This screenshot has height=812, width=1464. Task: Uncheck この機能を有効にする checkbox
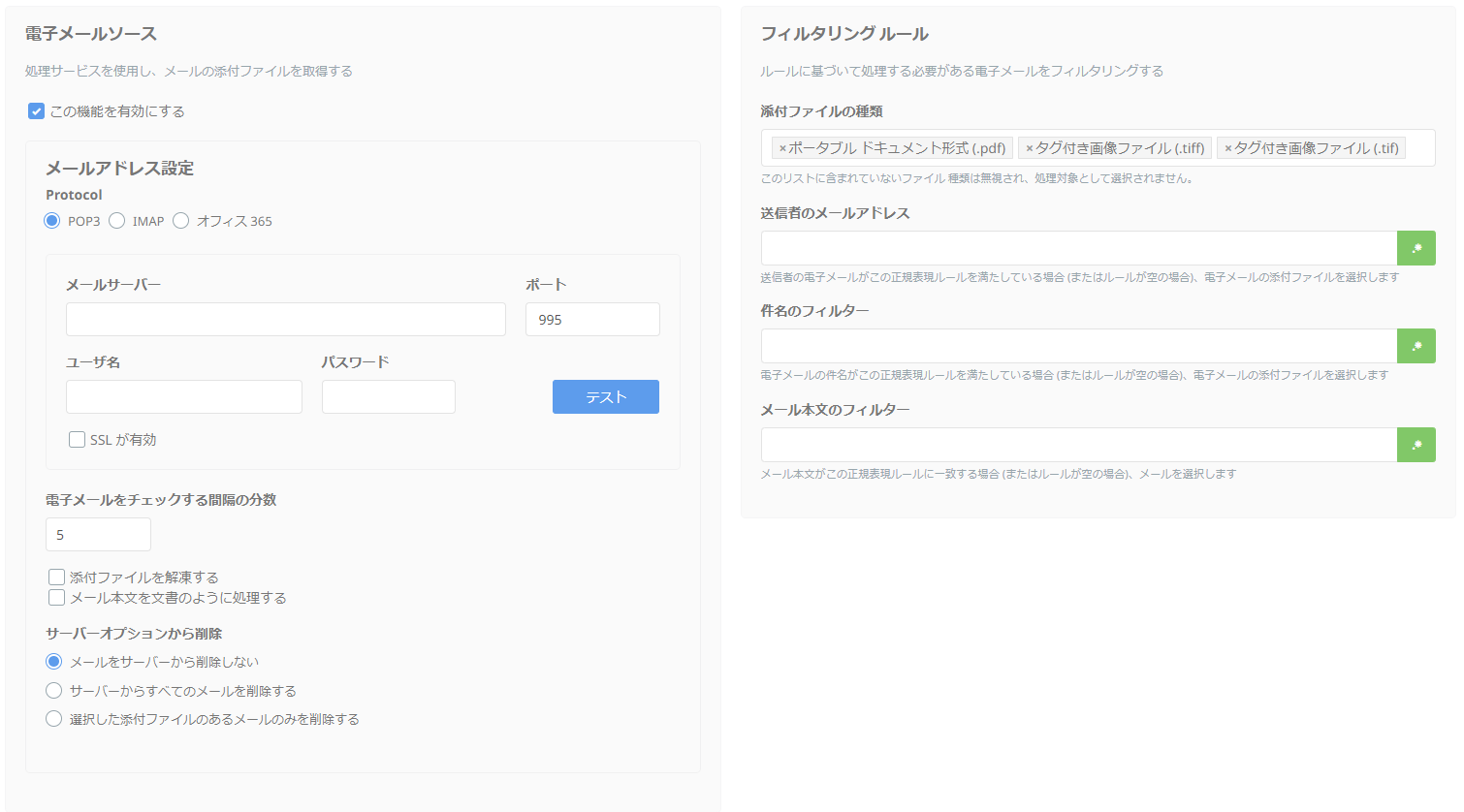(x=37, y=111)
